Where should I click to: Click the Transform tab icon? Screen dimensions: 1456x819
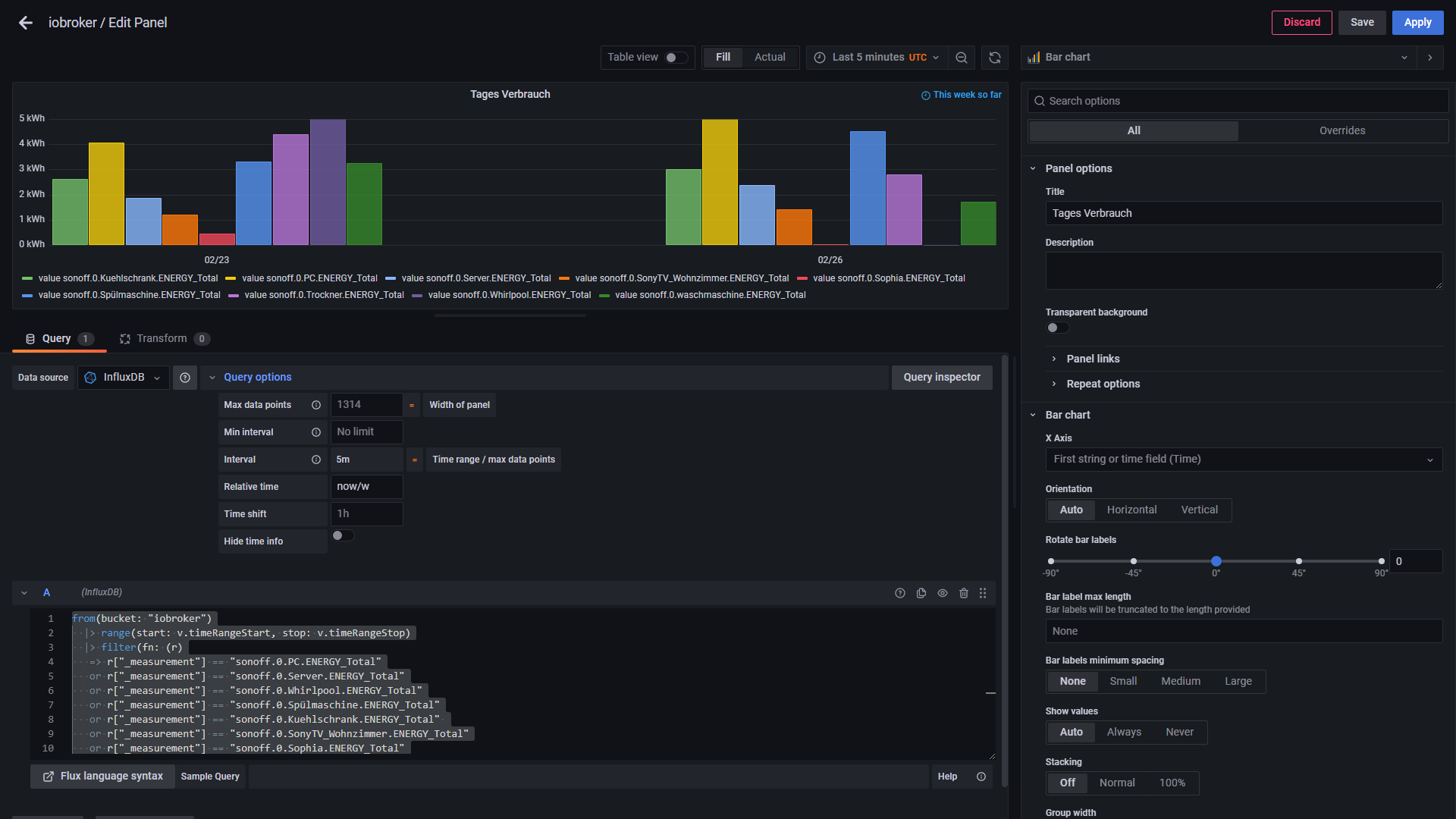(125, 339)
